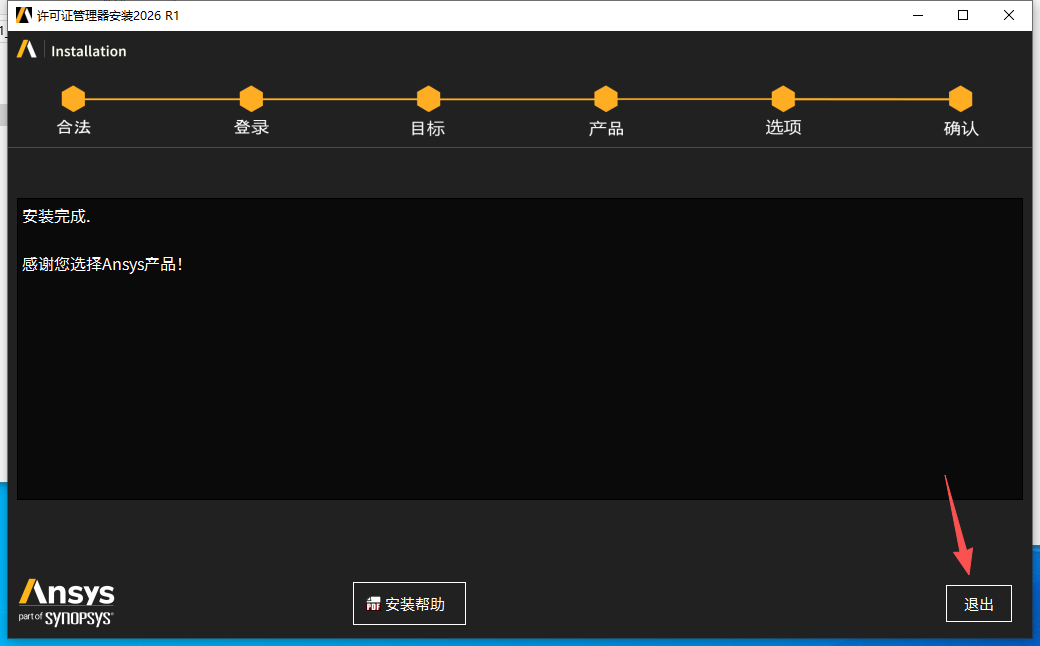Select the 合法 step hexagon icon
1040x646 pixels.
coord(73,98)
